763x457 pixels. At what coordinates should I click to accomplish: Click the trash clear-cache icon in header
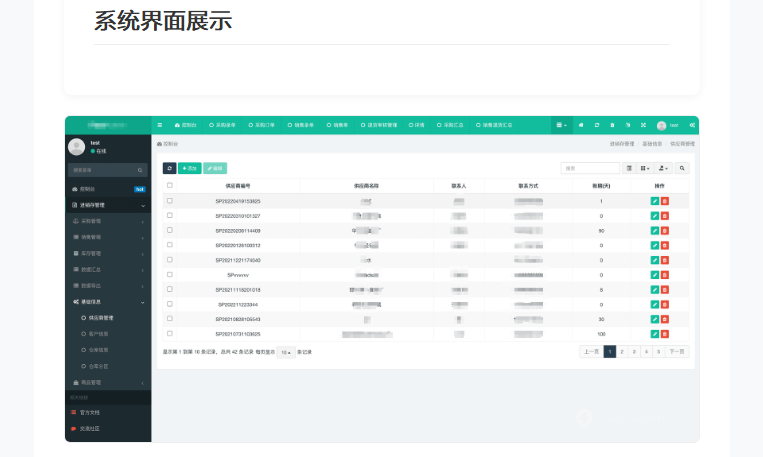coord(612,125)
